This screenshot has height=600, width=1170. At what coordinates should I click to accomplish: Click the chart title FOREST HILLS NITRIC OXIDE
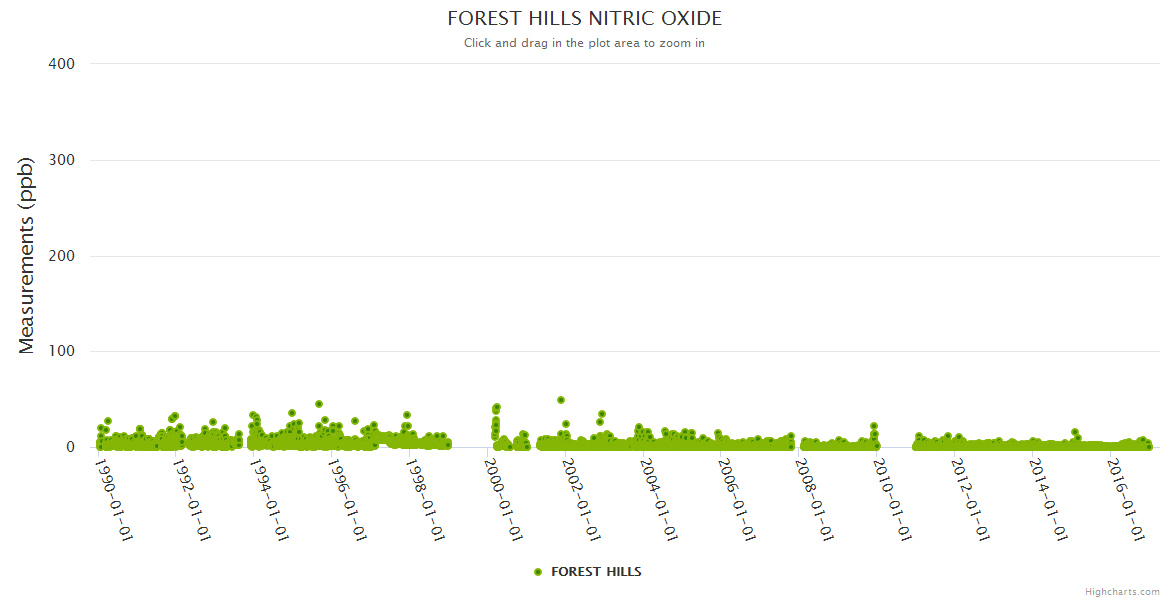click(584, 19)
